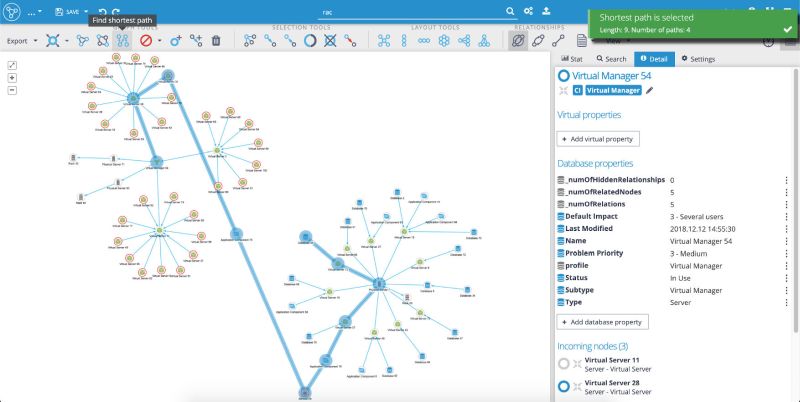Click the Virtual Manager label tag
The width and height of the screenshot is (800, 402).
[613, 90]
